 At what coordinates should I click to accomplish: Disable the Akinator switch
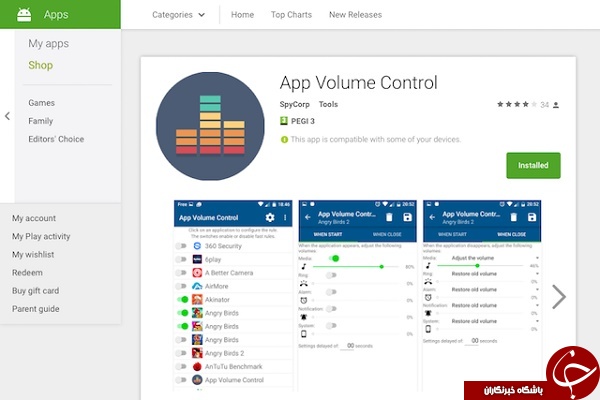point(183,299)
